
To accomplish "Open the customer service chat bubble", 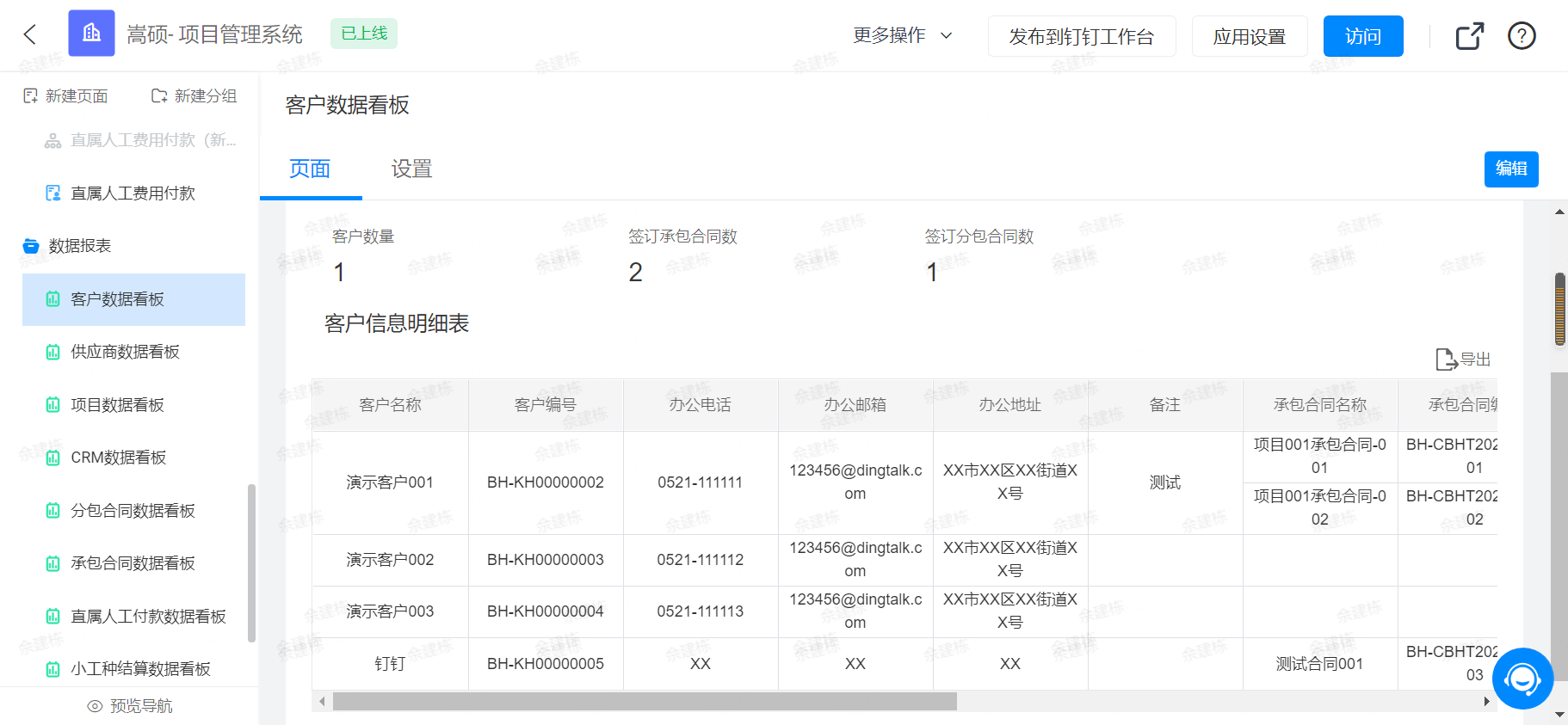I will (x=1522, y=679).
